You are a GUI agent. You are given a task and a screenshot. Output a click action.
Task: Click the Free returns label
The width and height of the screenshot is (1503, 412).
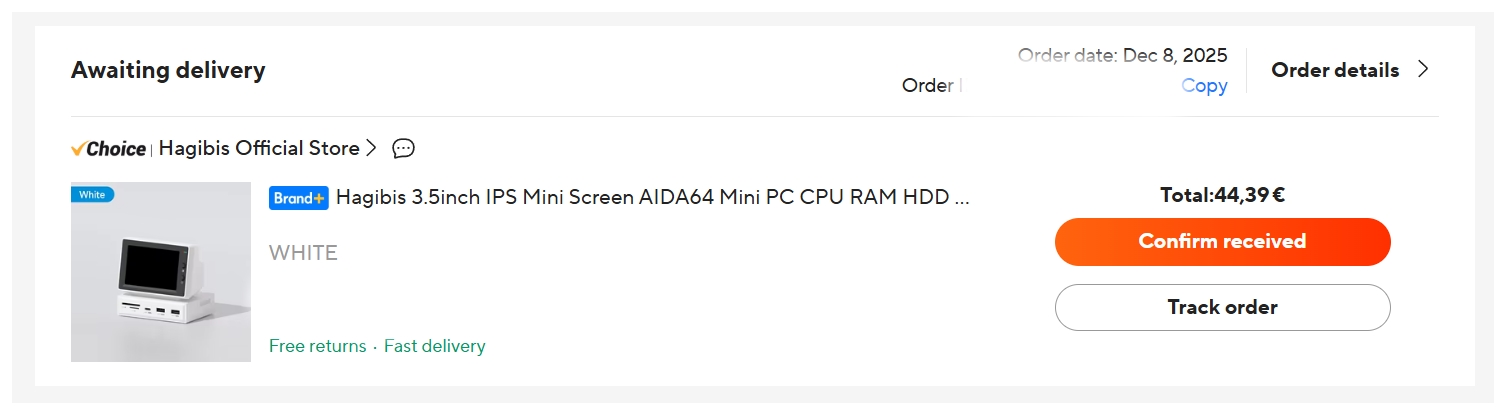click(x=317, y=346)
